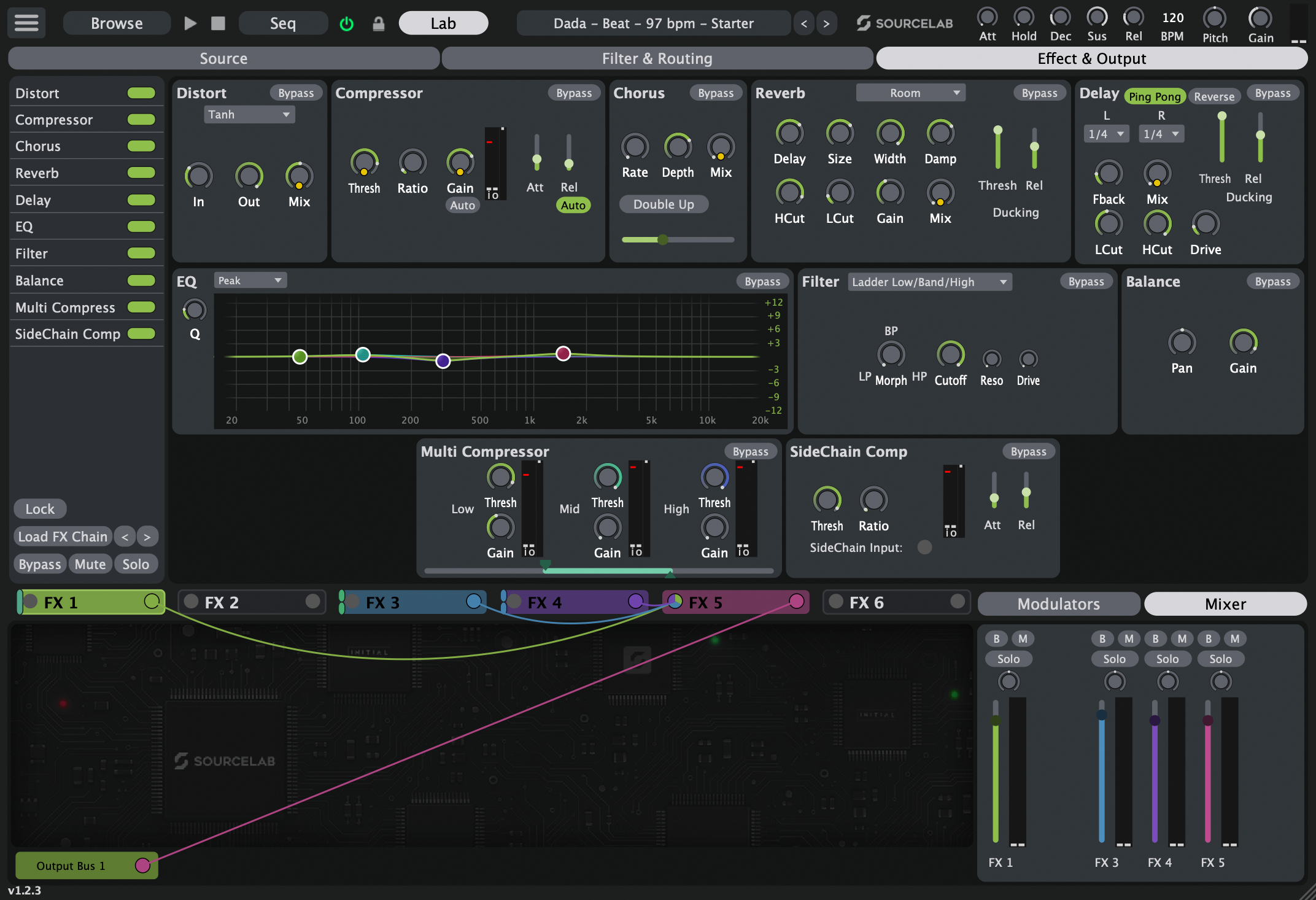Open the EQ Peak band type dropdown
Screen dimensions: 1316x900
tap(250, 281)
